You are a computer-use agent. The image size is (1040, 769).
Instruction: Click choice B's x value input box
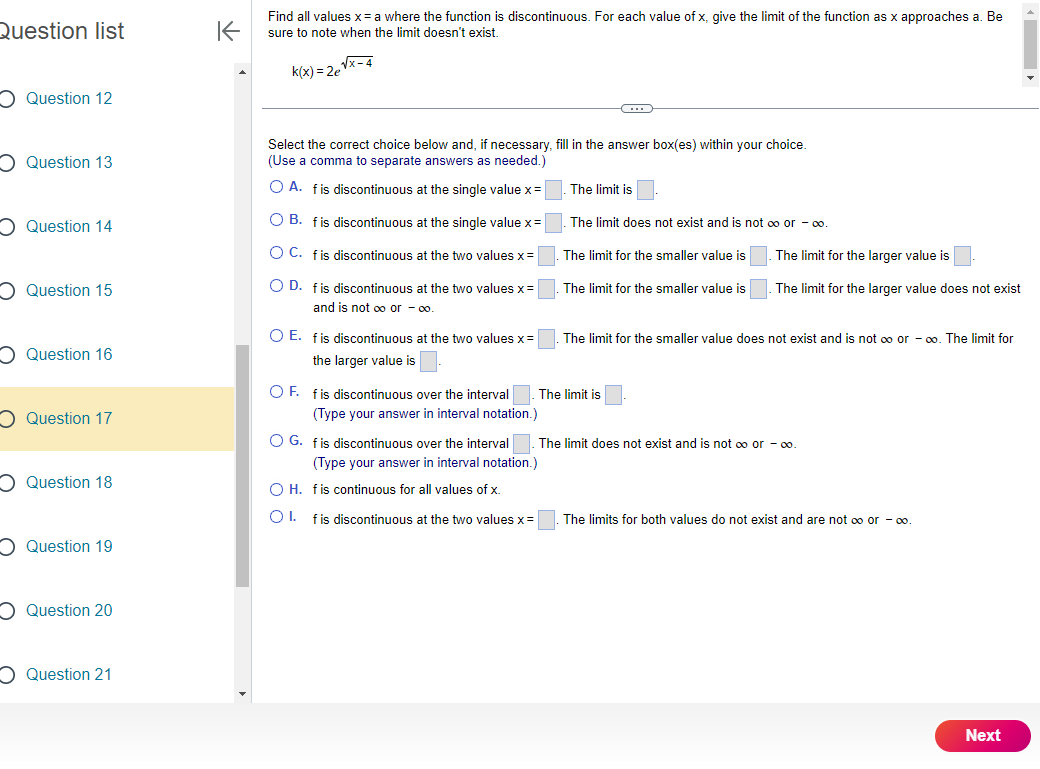pos(553,223)
